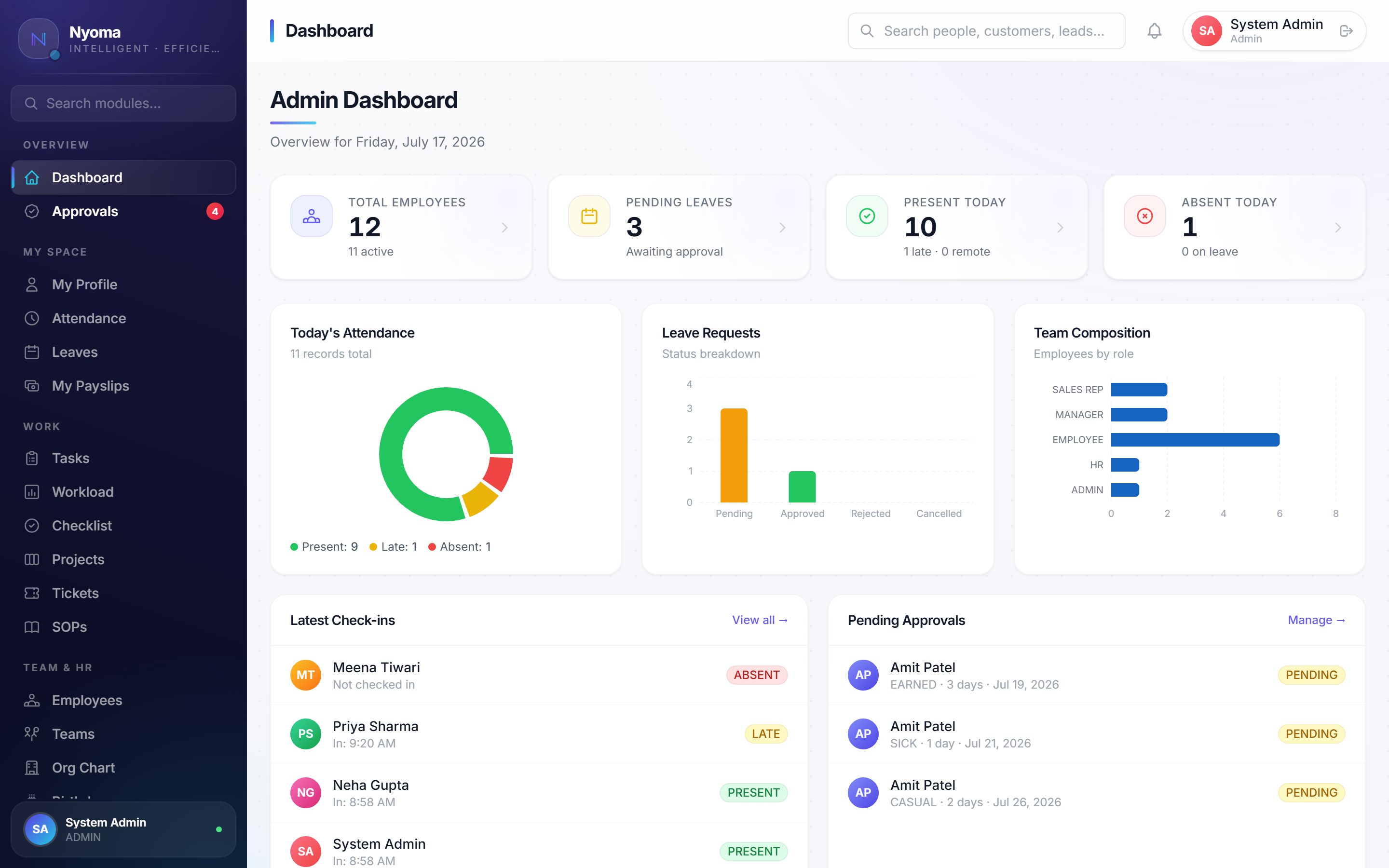The image size is (1389, 868).
Task: Click the PENDING badge on the SICK leave row
Action: click(x=1311, y=733)
